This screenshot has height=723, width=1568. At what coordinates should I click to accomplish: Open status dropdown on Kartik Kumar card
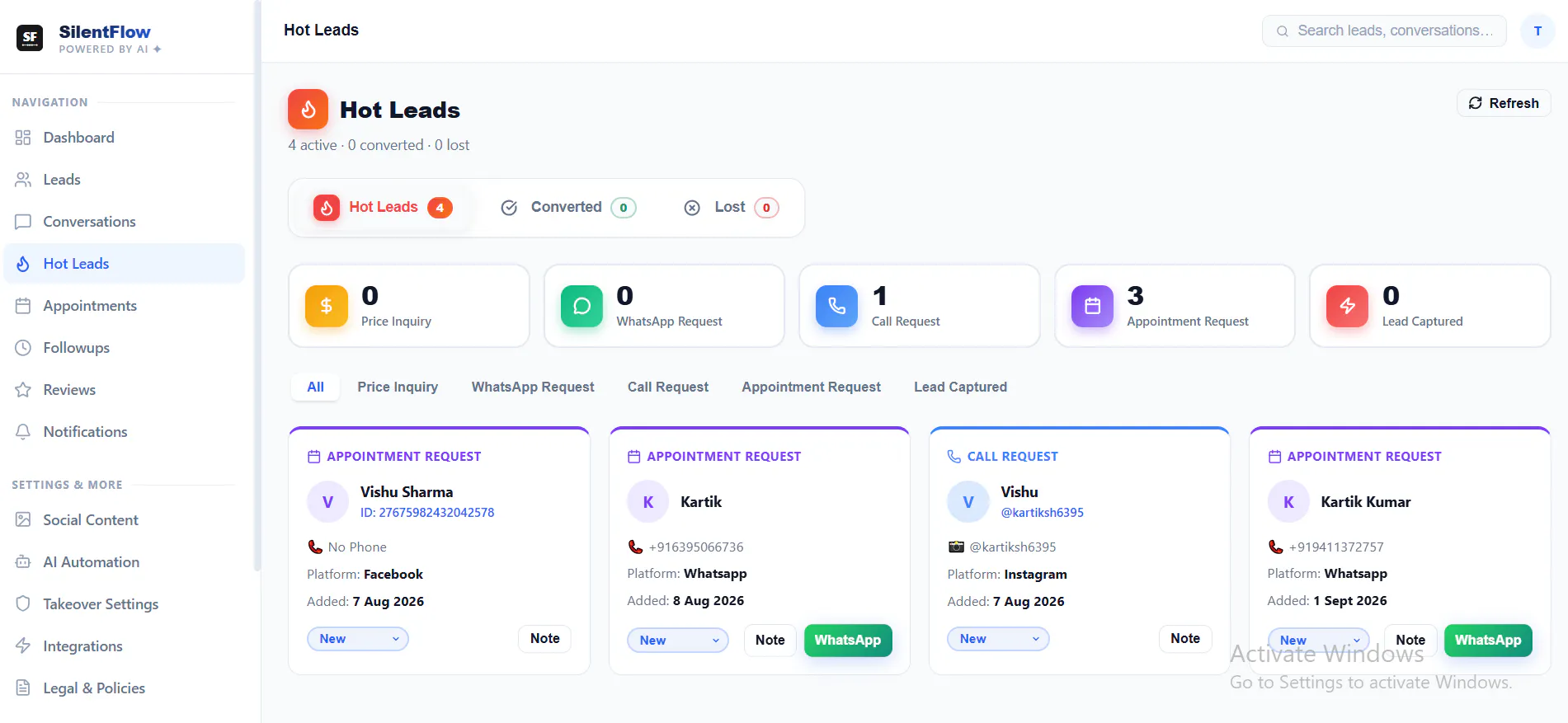1318,641
